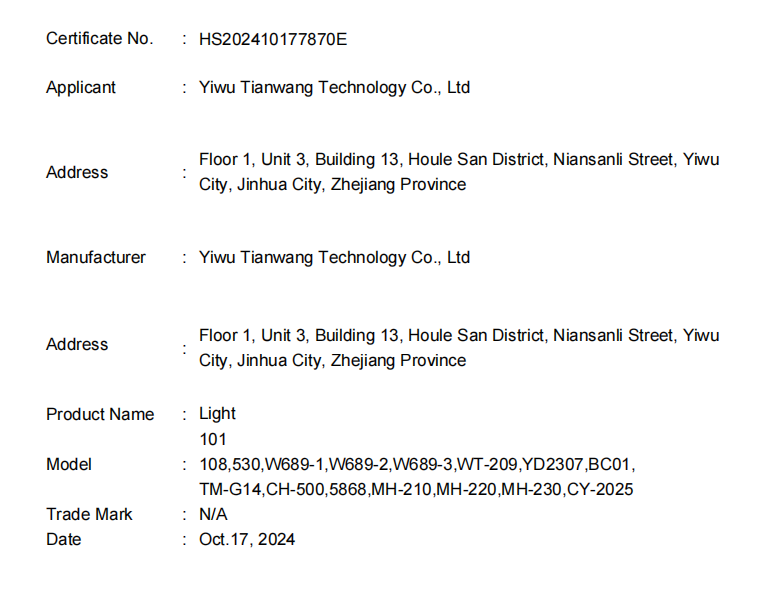
Task: Click the model line starting with 108,530
Action: click(417, 465)
